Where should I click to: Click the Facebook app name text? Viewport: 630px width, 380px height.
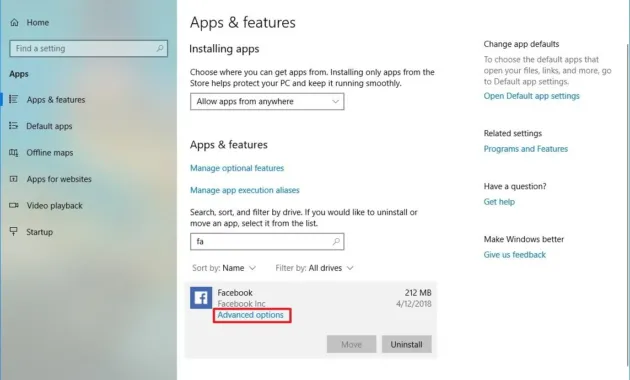(x=235, y=293)
